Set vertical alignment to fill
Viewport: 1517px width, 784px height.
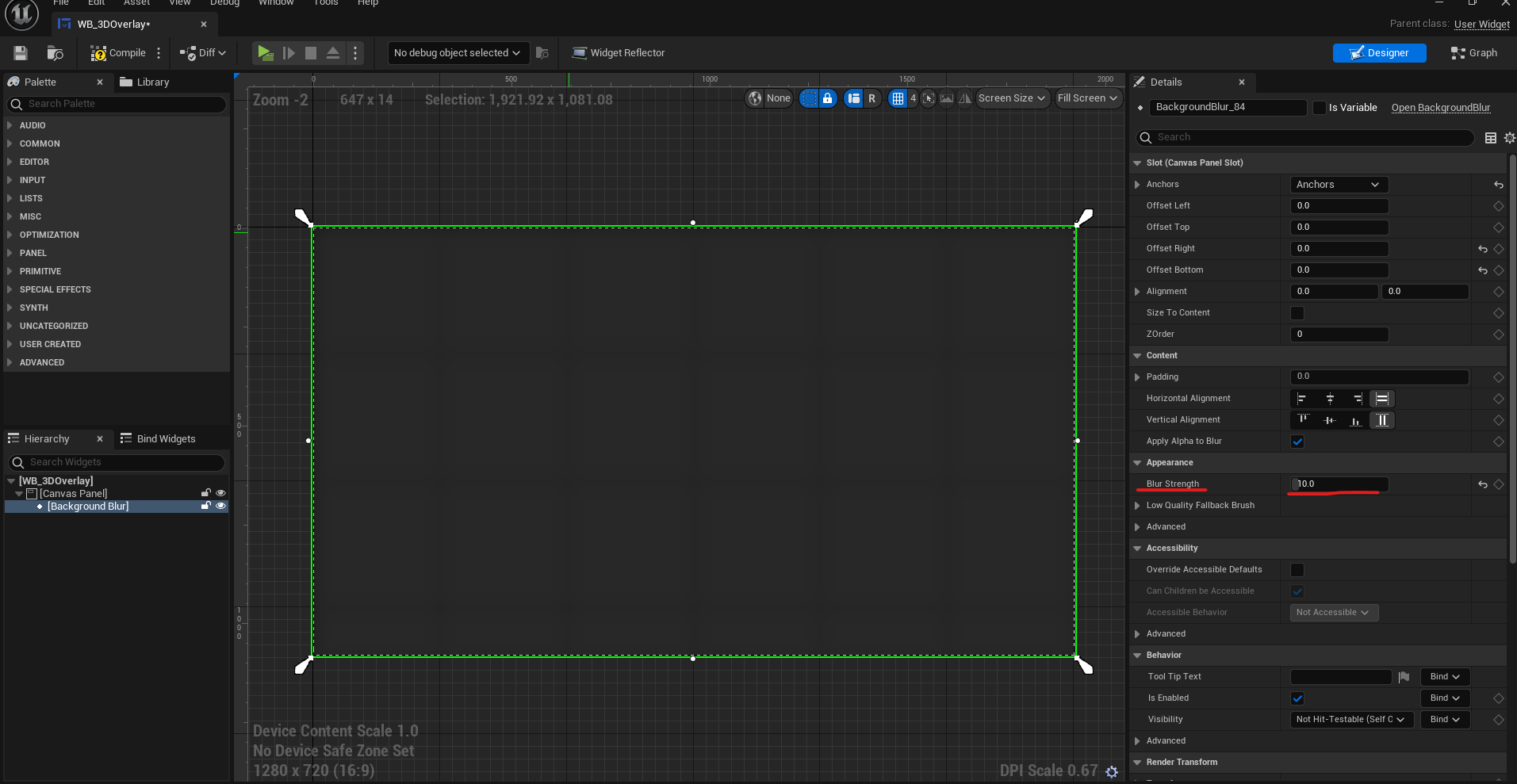point(1382,420)
